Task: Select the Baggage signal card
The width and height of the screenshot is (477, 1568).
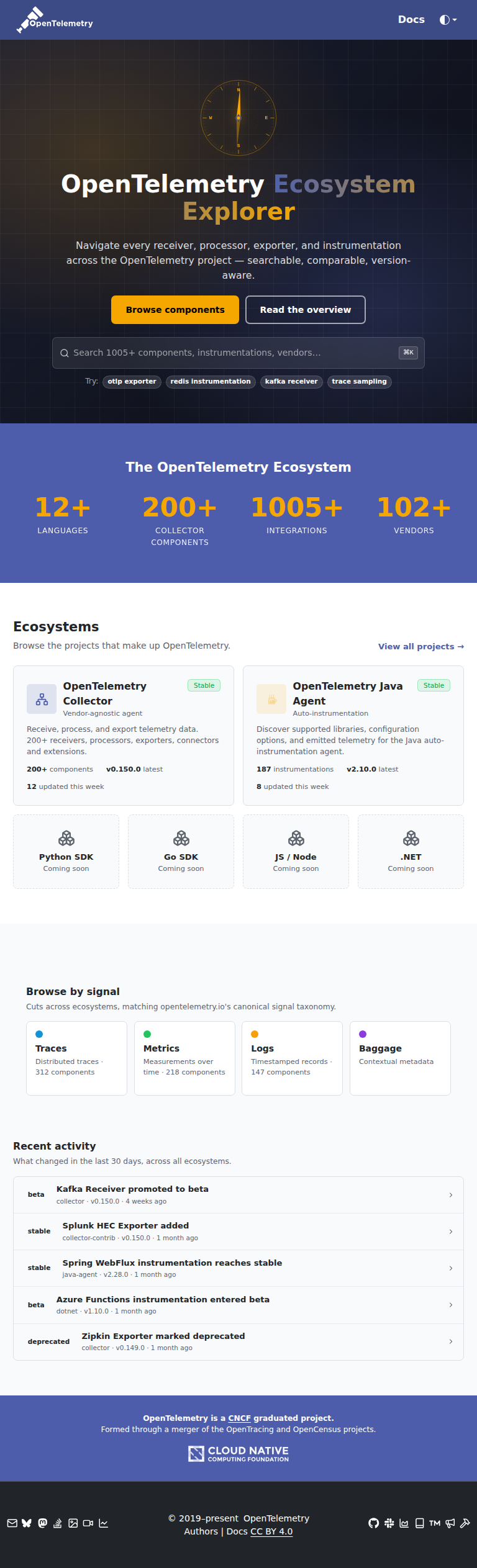Action: click(400, 1058)
